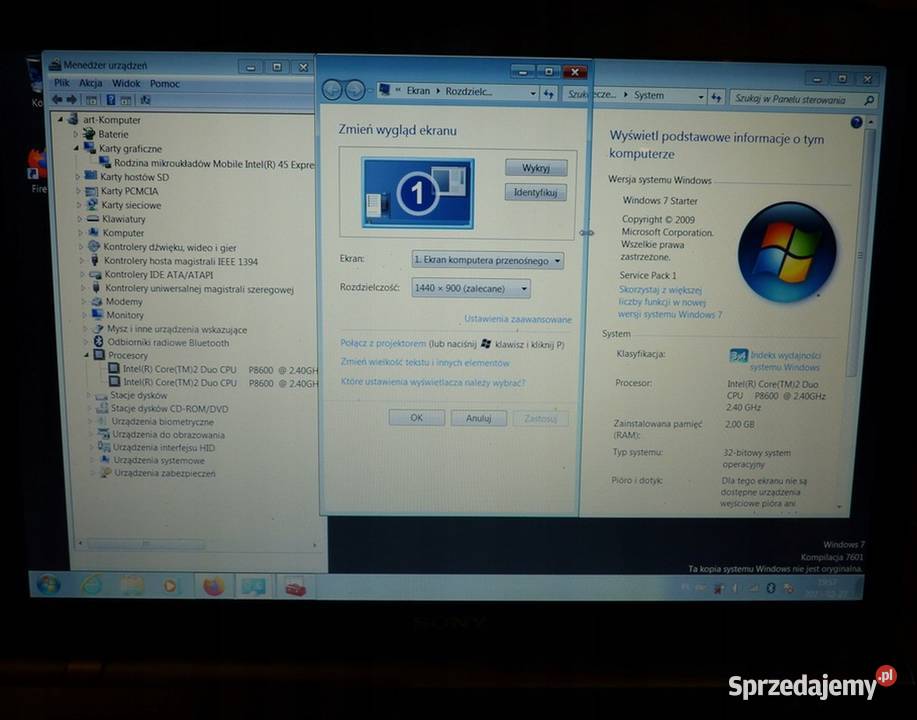917x720 pixels.
Task: Select Stacje dysków row
Action: (130, 396)
